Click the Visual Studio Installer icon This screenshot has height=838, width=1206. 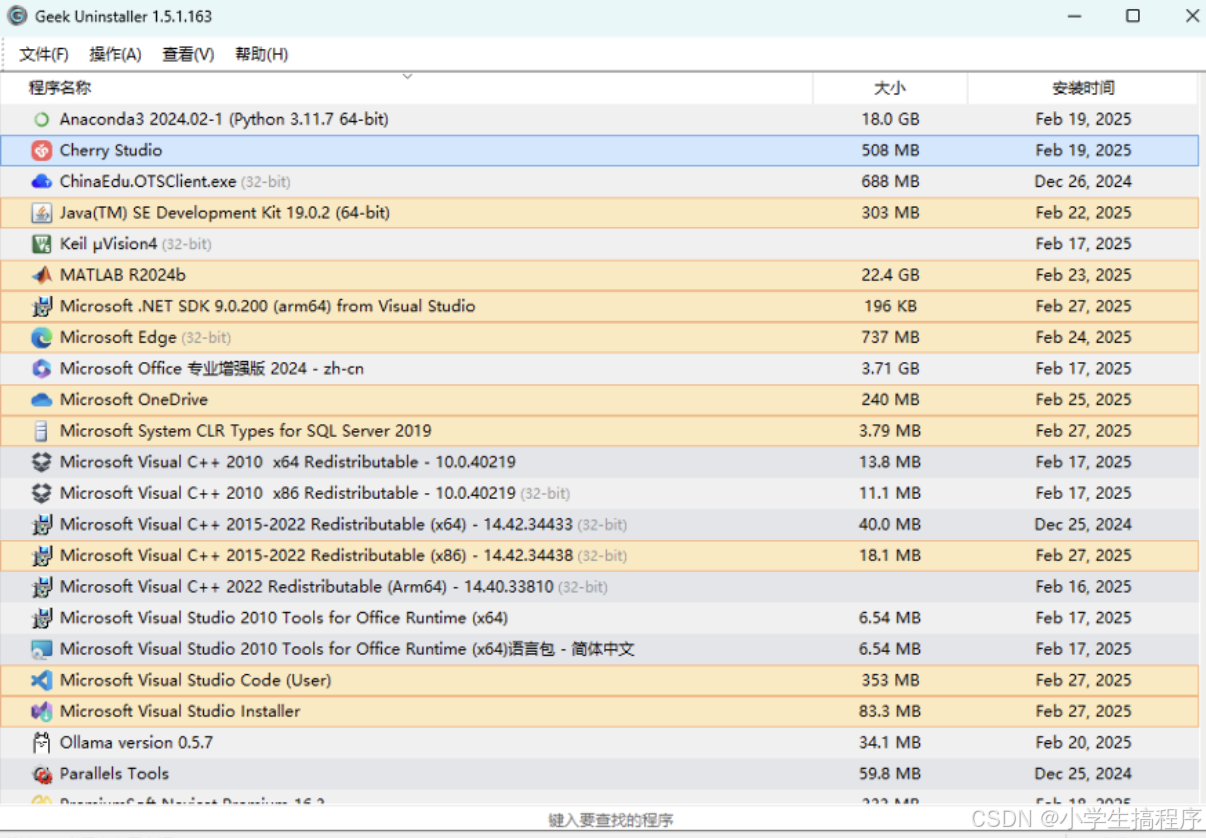tap(41, 711)
